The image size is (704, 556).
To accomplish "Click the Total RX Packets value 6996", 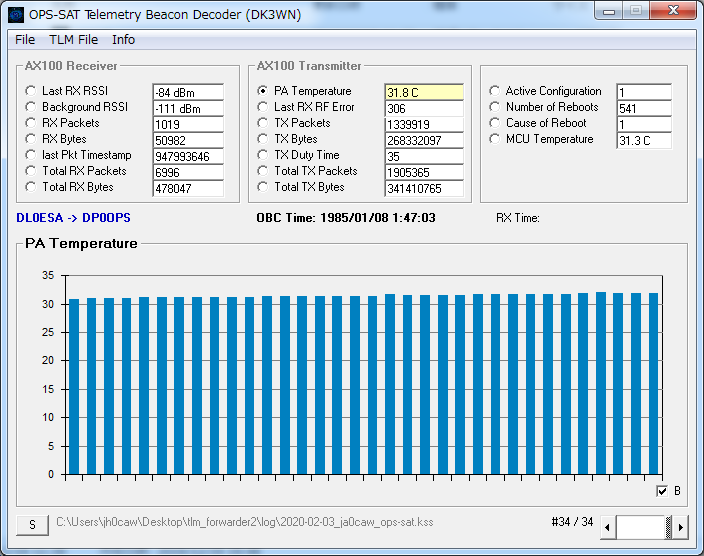I will [188, 172].
